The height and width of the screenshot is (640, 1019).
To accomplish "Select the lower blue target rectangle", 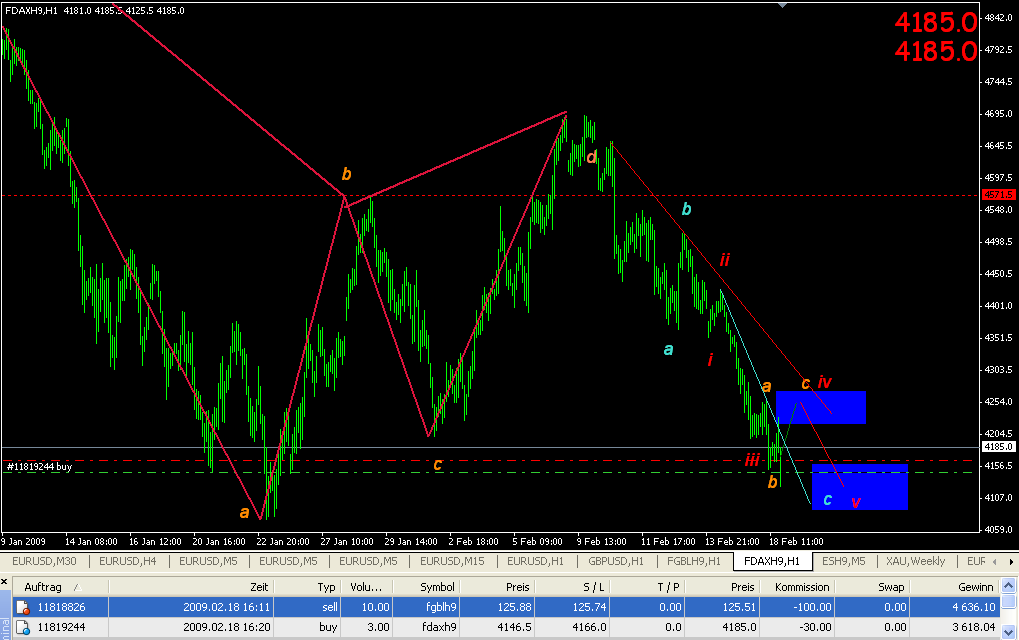I will [860, 486].
